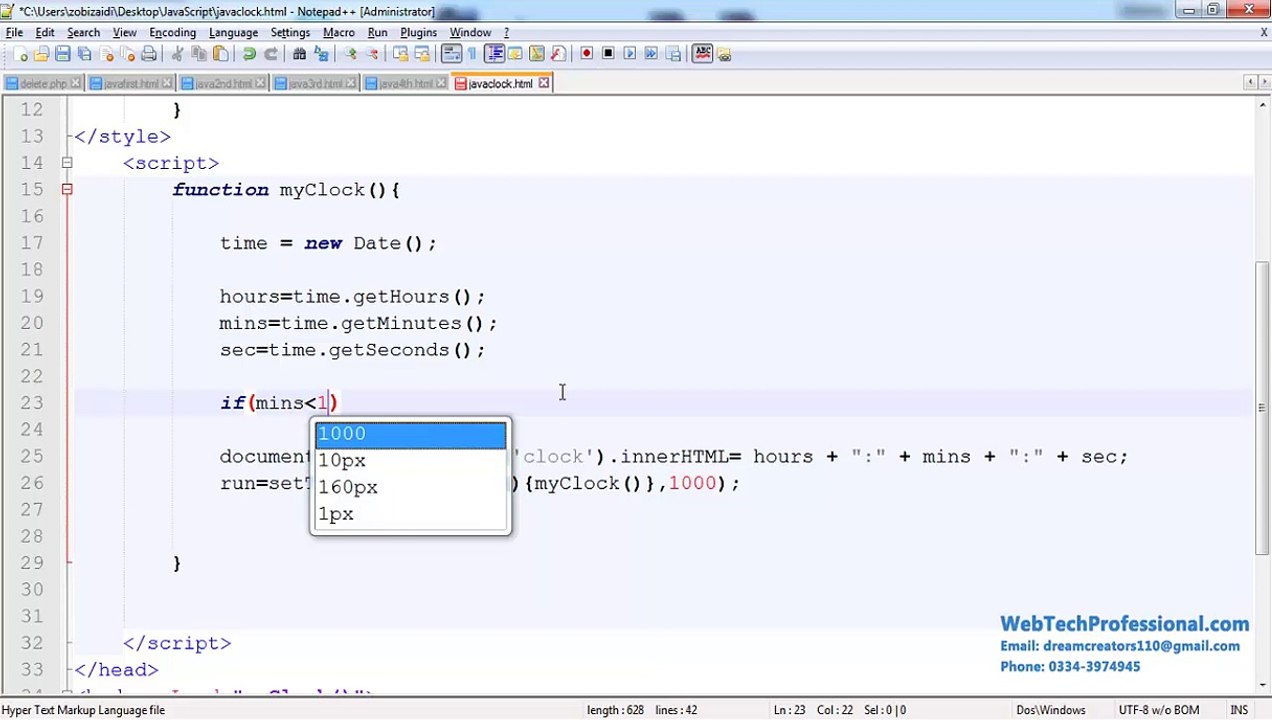Click the vertical scrollbar thumb
This screenshot has height=720, width=1272.
[1263, 407]
